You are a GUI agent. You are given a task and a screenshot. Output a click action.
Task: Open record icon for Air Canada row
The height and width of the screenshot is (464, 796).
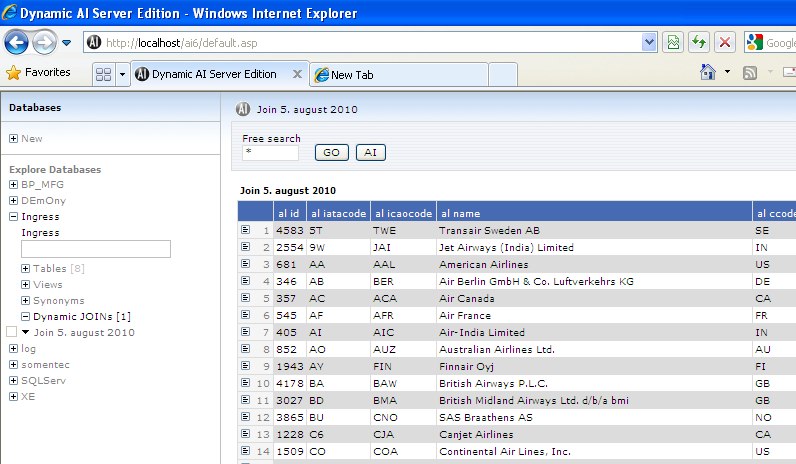click(x=246, y=298)
